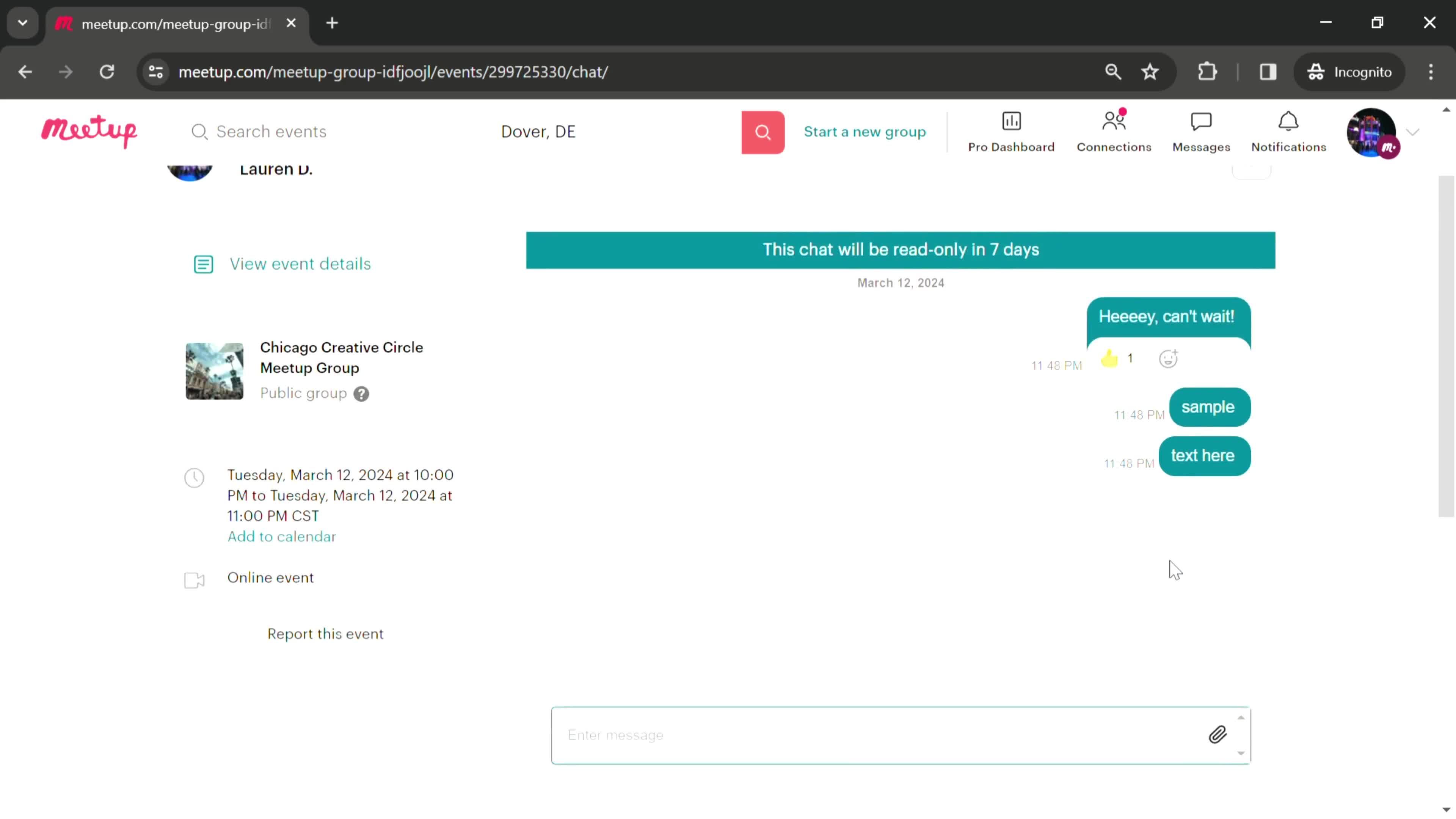1456x819 pixels.
Task: Click the browser tab dropdown arrow
Action: tap(22, 22)
